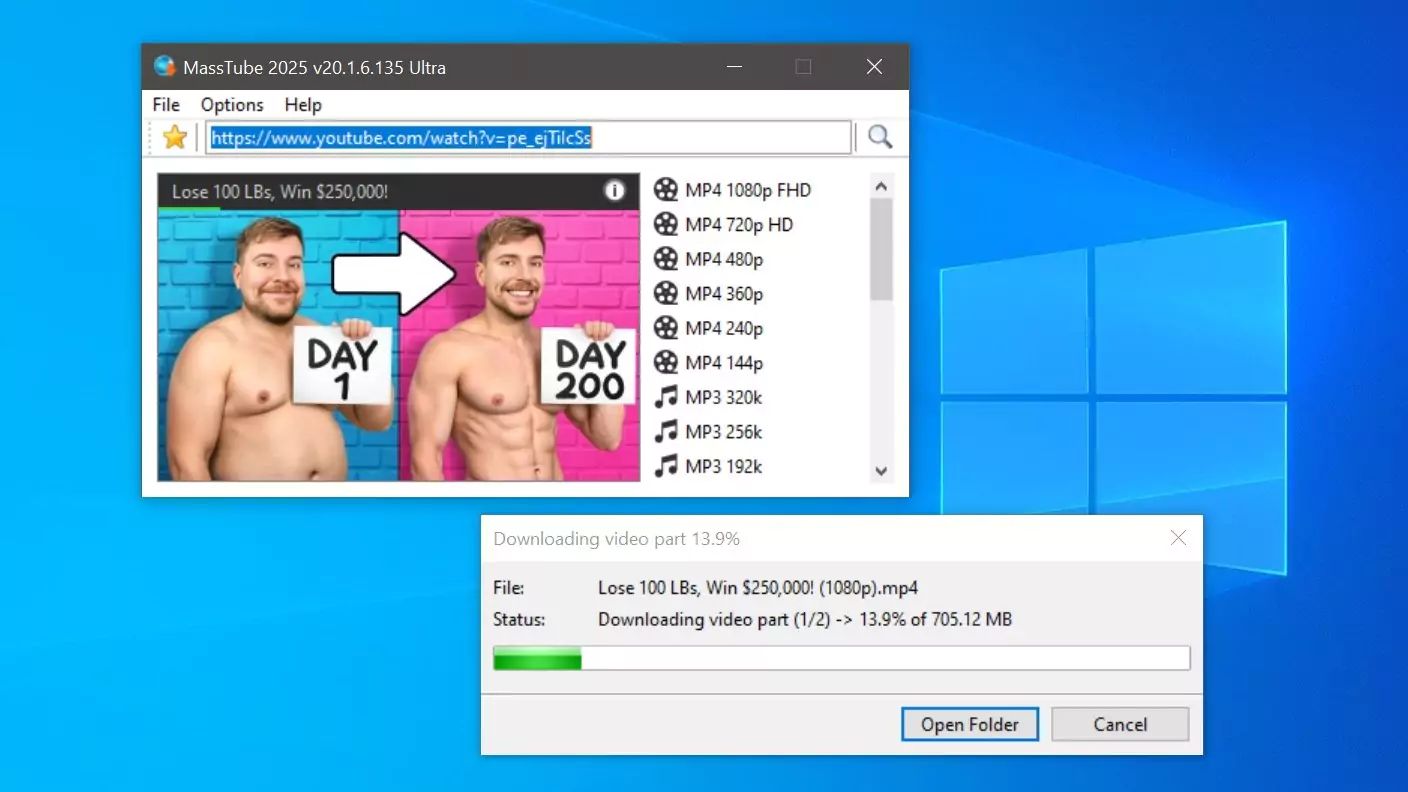Click music note icon beside MP3 256k
The image size is (1408, 792).
(666, 432)
